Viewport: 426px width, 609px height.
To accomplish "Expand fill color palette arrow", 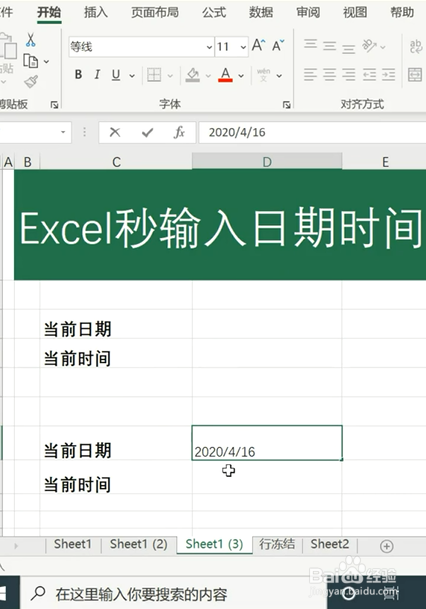I will 208,75.
